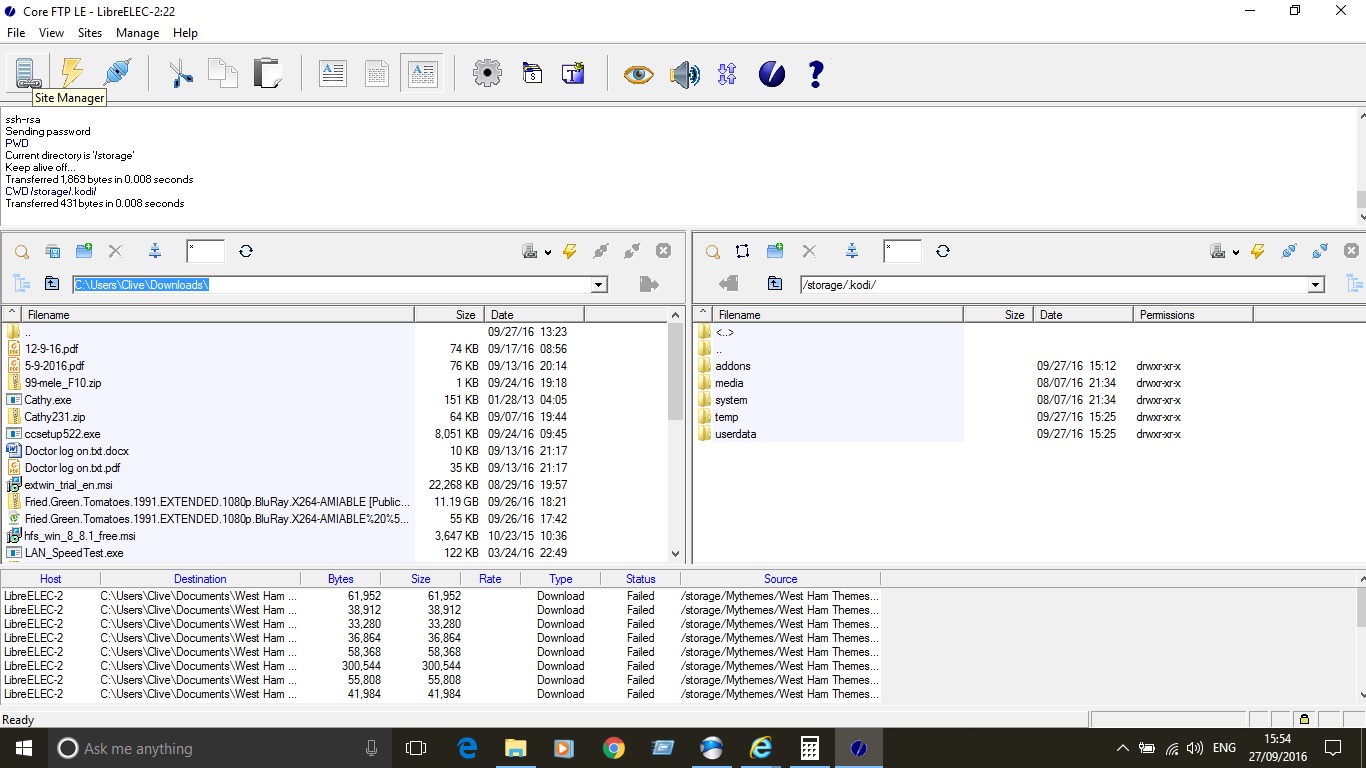Open the Windows Start menu
The width and height of the screenshot is (1366, 768).
pyautogui.click(x=24, y=748)
